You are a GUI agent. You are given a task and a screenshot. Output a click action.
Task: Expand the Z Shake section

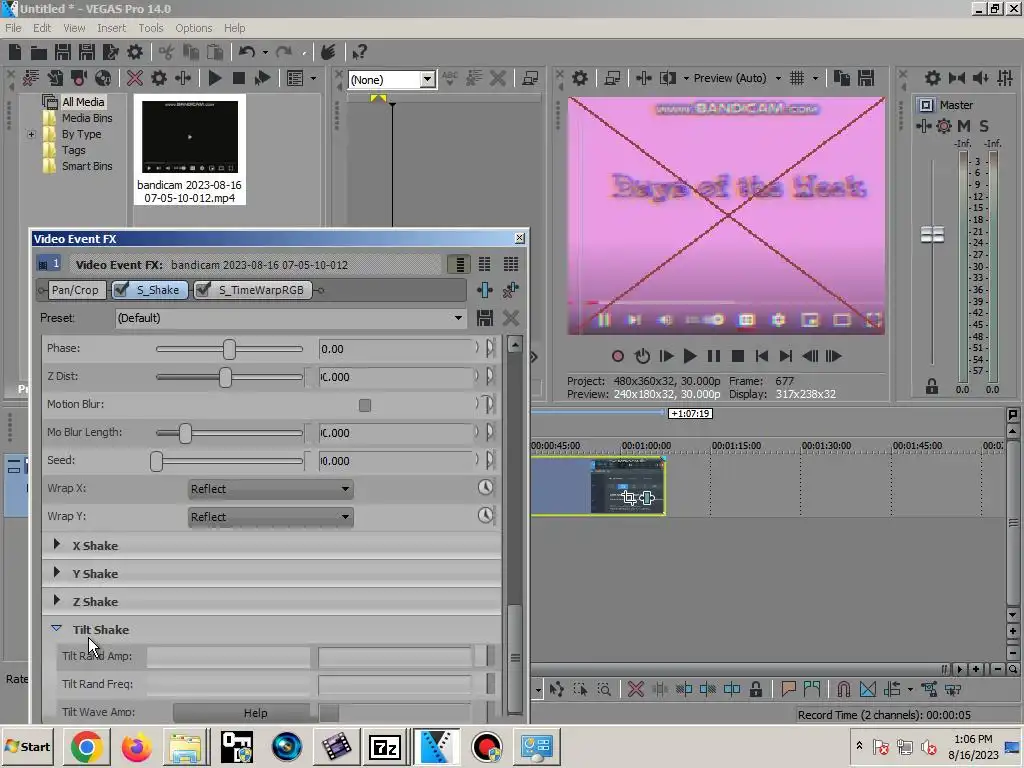point(56,601)
